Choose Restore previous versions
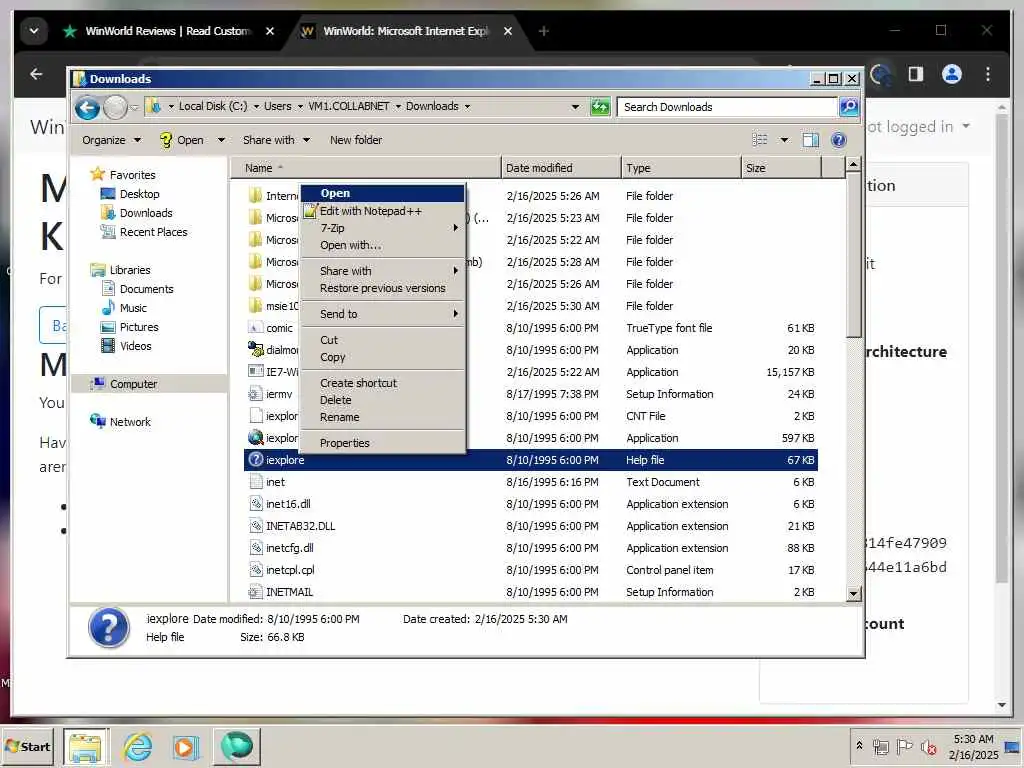 (x=383, y=288)
